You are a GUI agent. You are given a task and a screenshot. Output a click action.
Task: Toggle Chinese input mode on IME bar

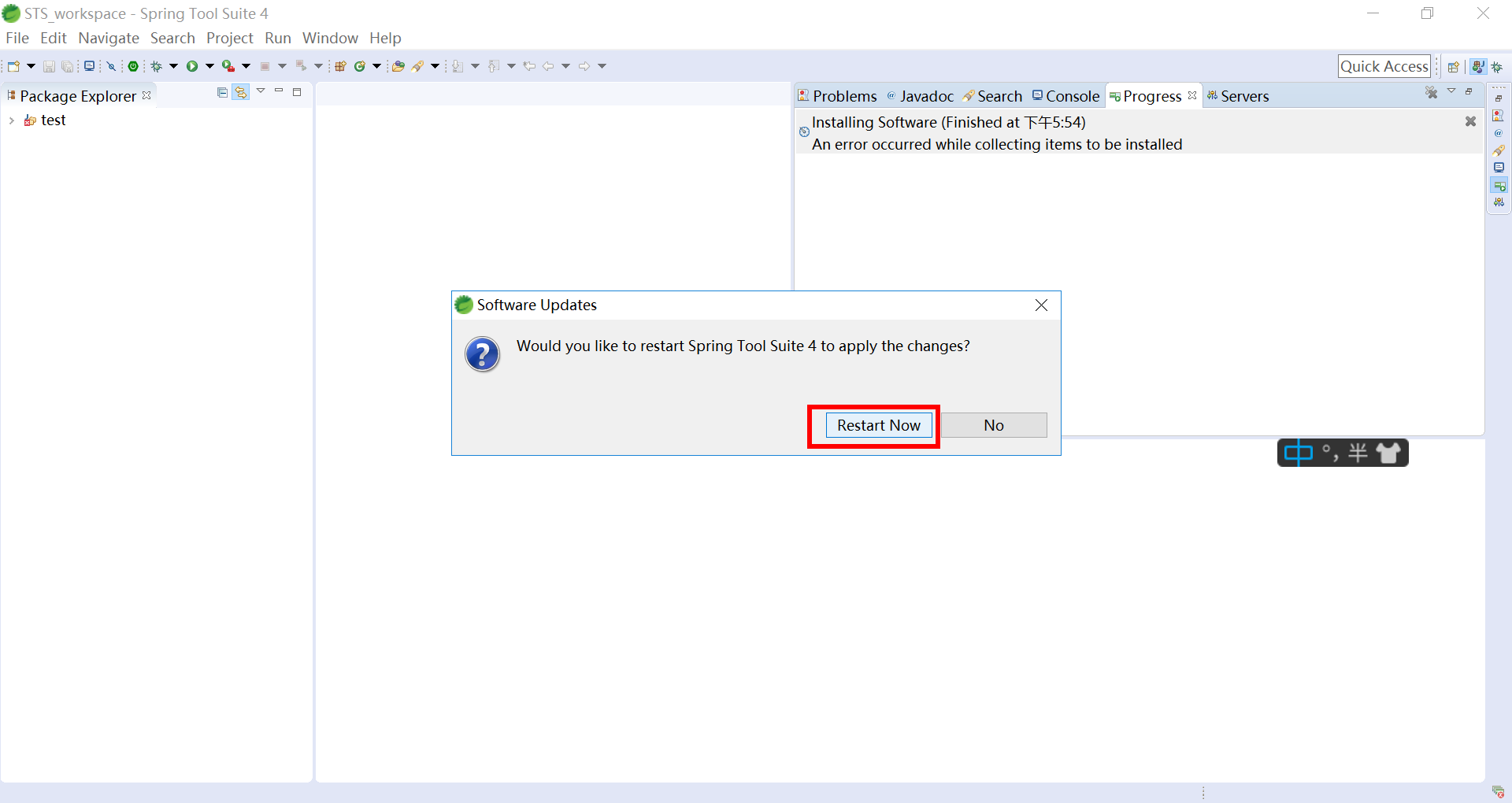(1299, 453)
